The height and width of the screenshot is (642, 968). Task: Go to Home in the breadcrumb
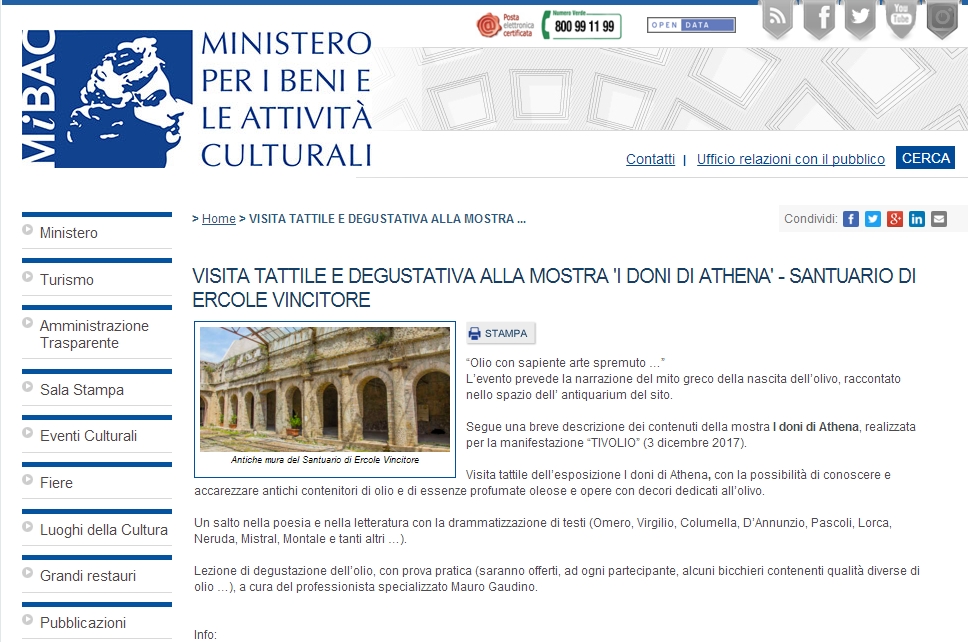pyautogui.click(x=219, y=219)
